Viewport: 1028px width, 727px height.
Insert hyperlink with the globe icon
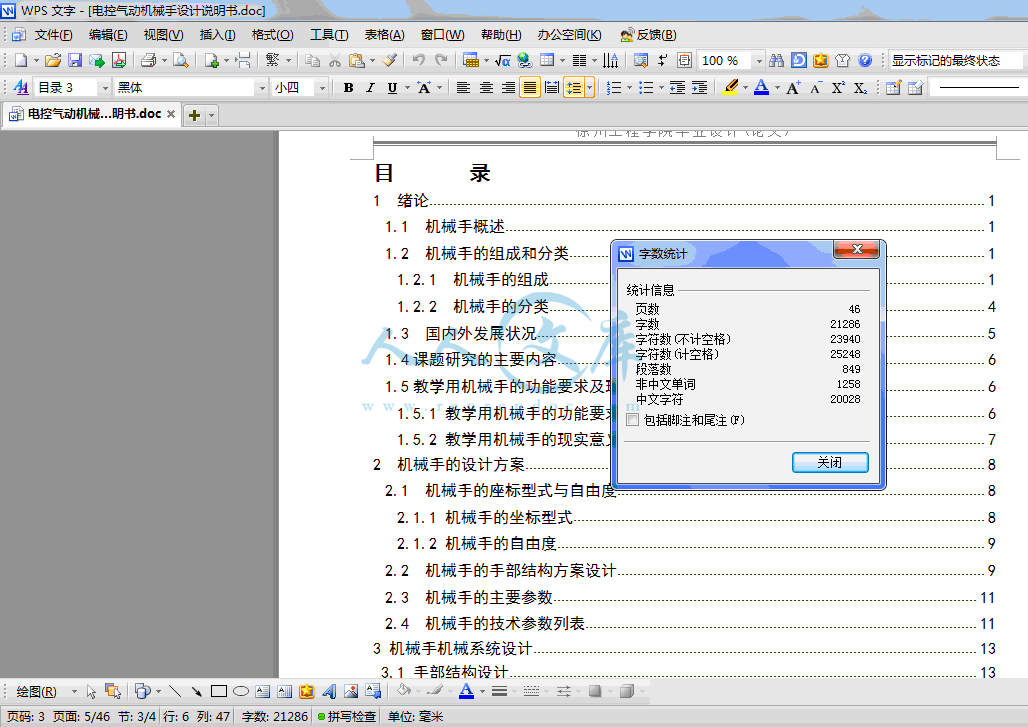[524, 60]
